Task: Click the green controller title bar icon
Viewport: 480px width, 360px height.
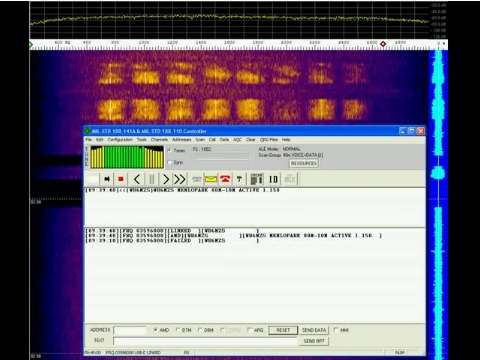Action: [x=87, y=131]
